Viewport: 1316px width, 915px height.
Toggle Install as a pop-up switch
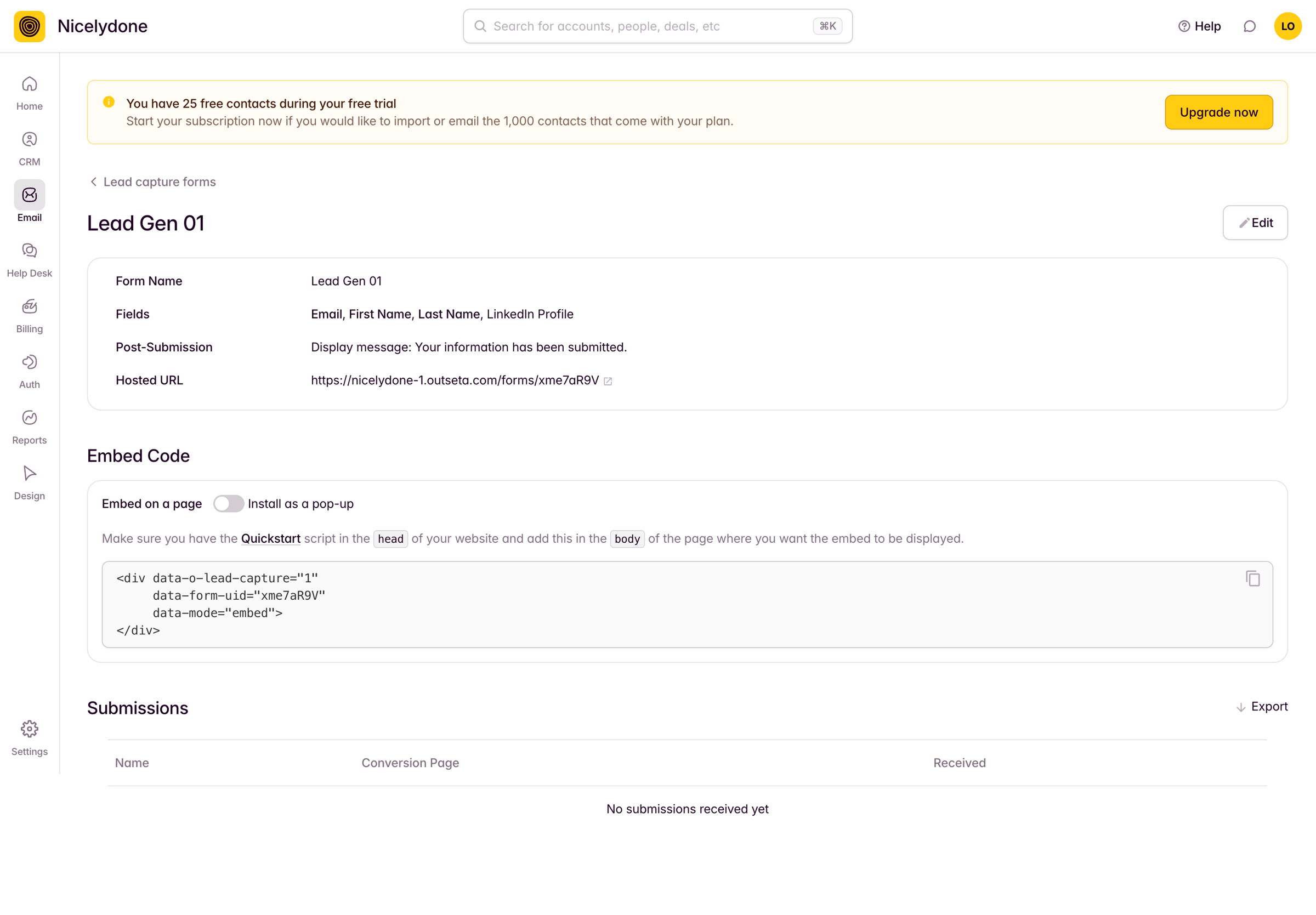pos(229,504)
